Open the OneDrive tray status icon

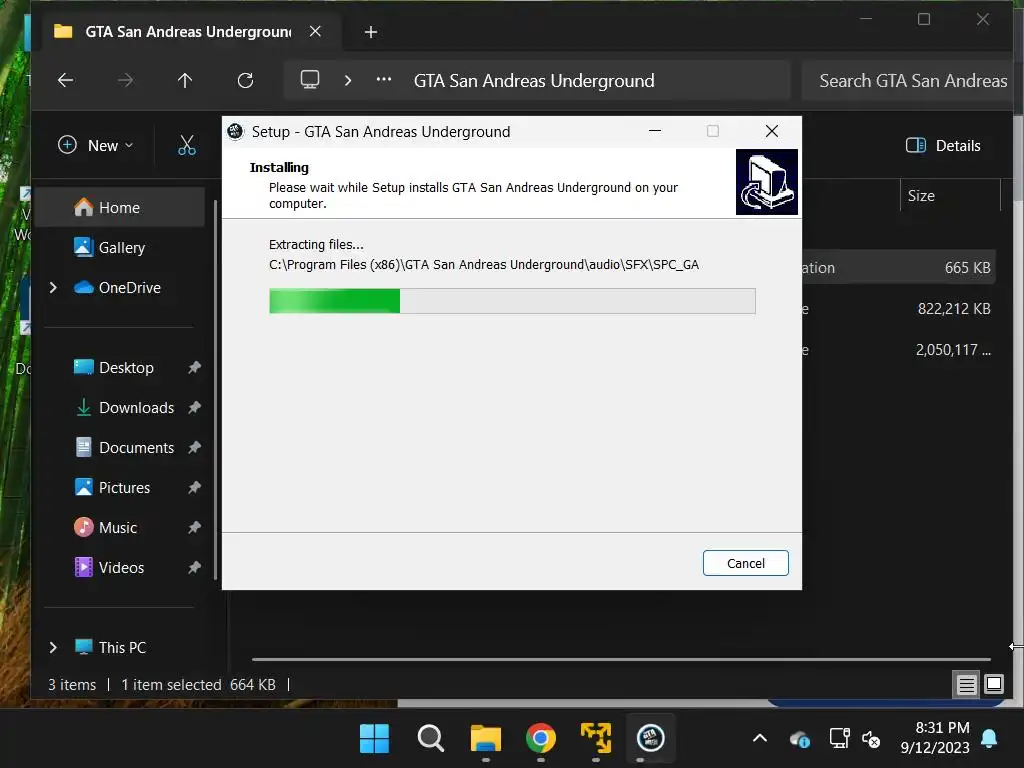[799, 739]
